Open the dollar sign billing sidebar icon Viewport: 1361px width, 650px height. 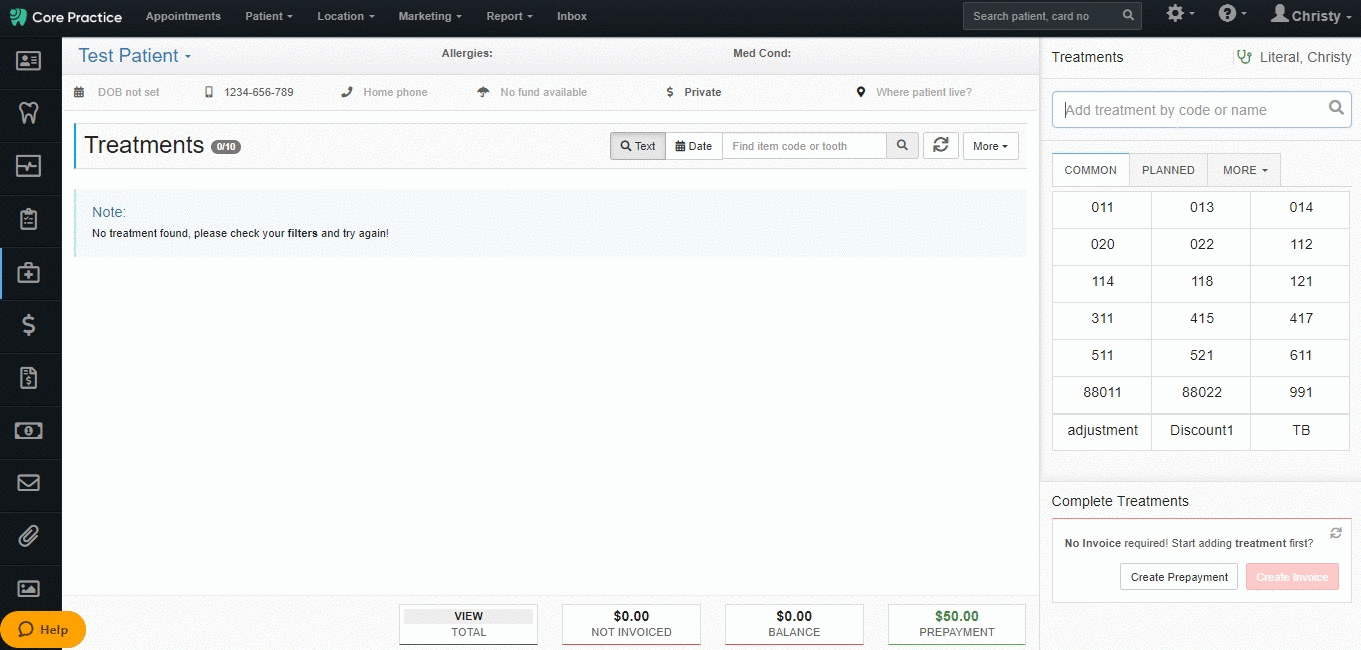tap(29, 325)
